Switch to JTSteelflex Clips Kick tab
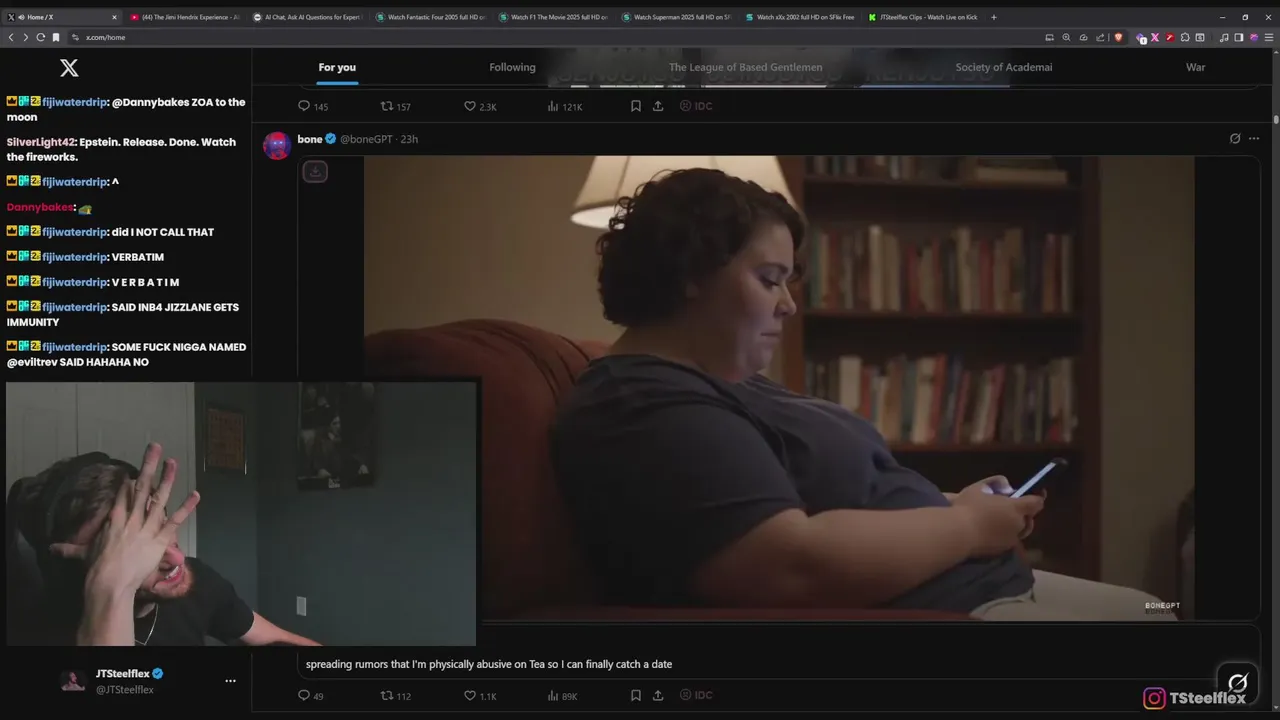This screenshot has height=720, width=1280. click(921, 17)
